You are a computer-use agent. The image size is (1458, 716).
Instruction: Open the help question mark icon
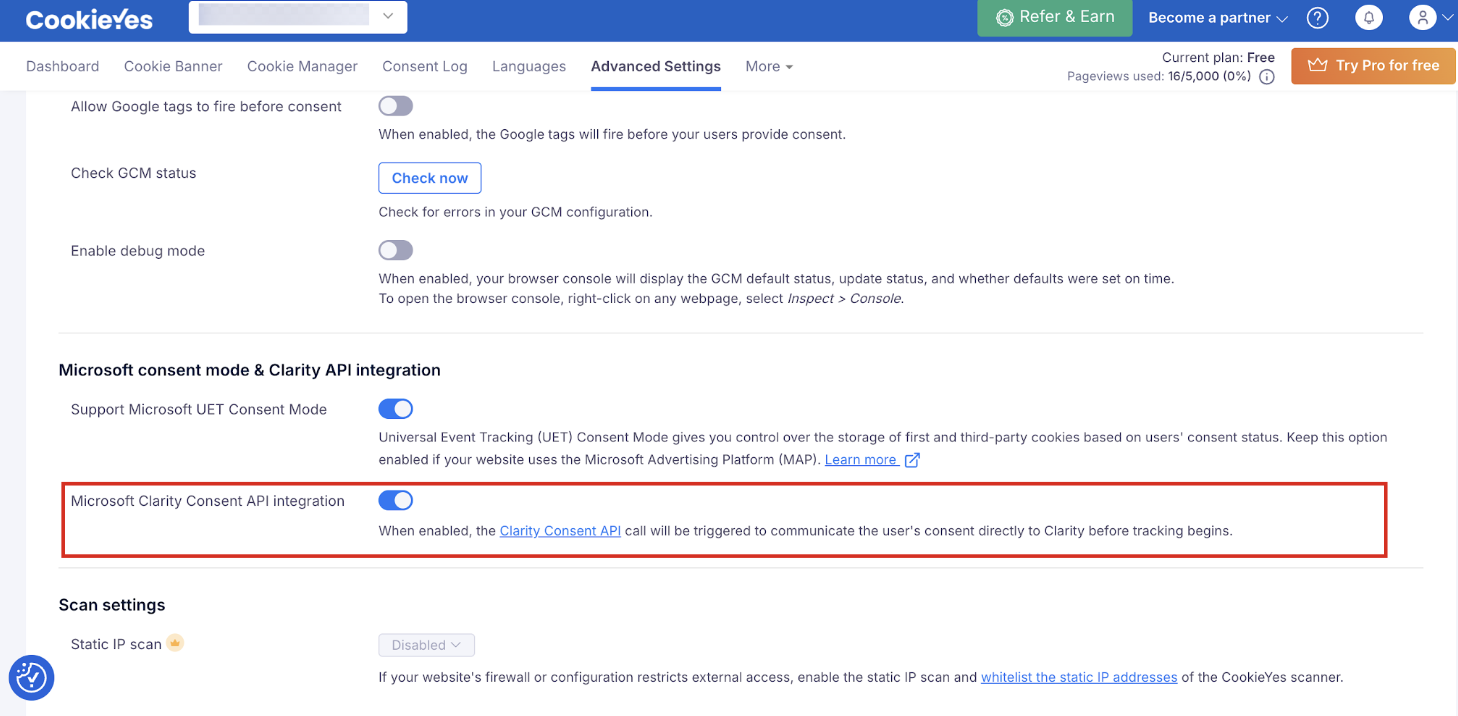pos(1318,18)
